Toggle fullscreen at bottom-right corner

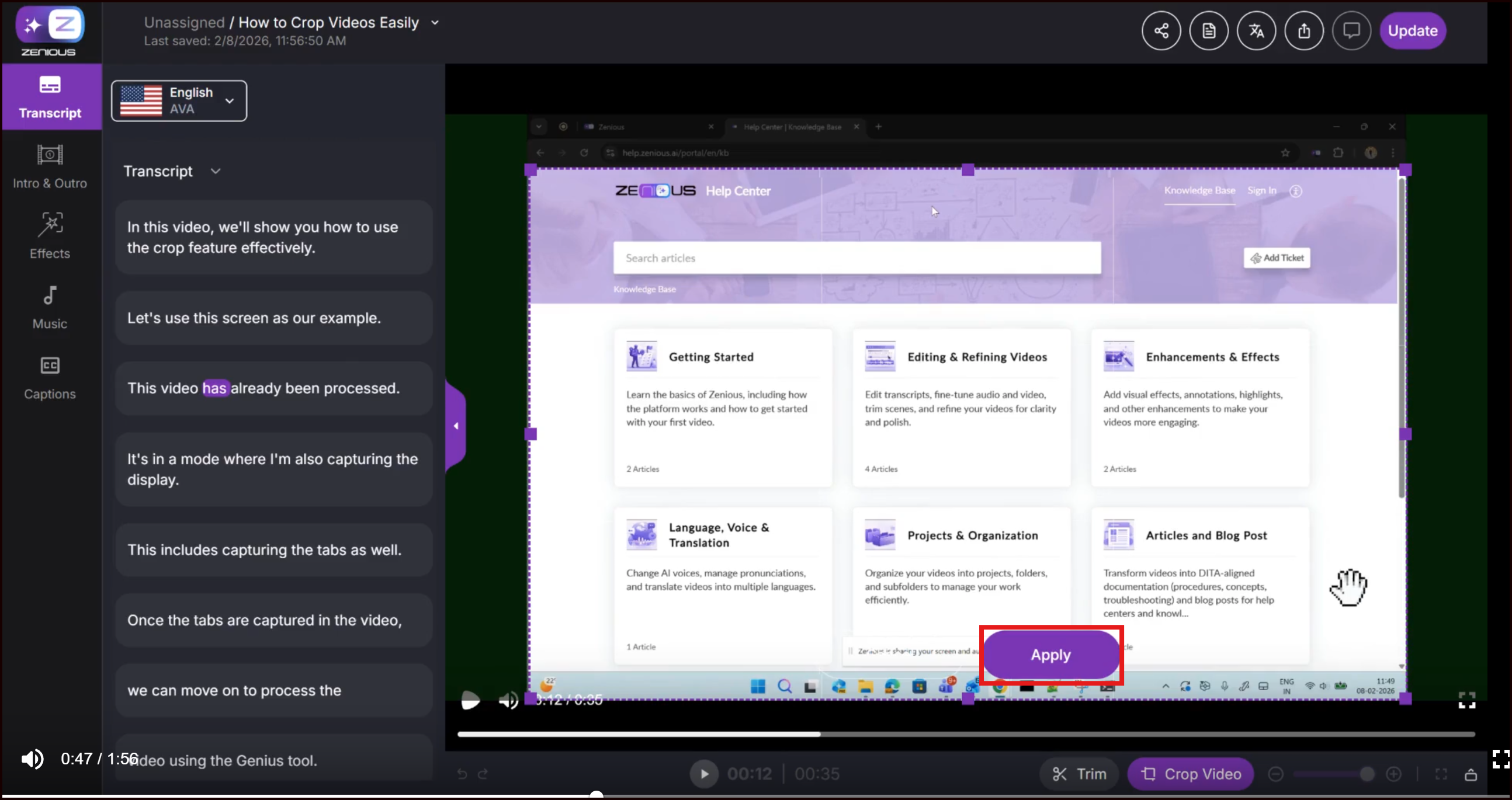[1500, 759]
